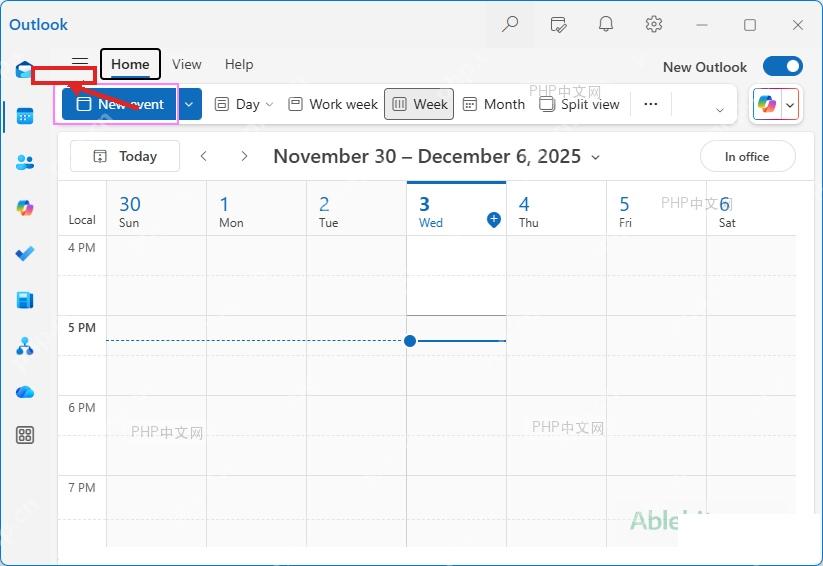Set In office work location

coord(747,156)
